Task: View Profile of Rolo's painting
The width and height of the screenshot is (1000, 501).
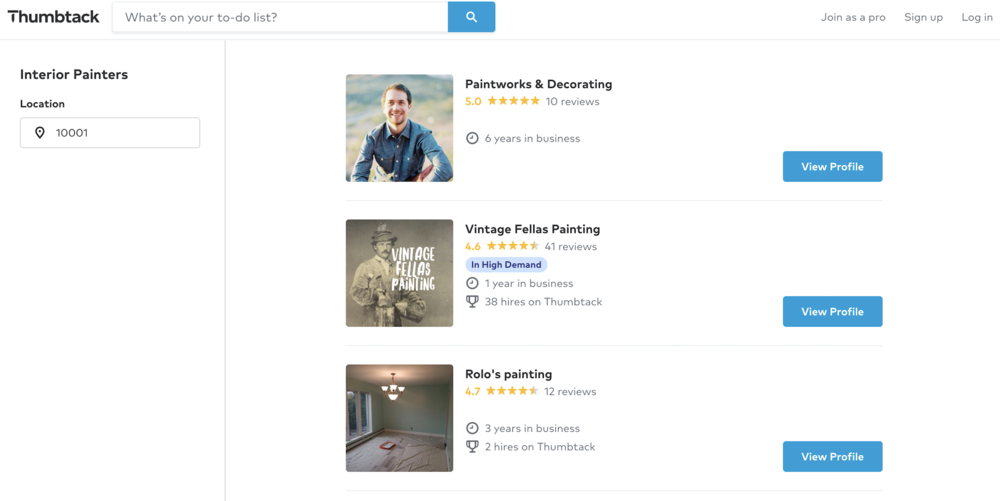Action: (x=832, y=456)
